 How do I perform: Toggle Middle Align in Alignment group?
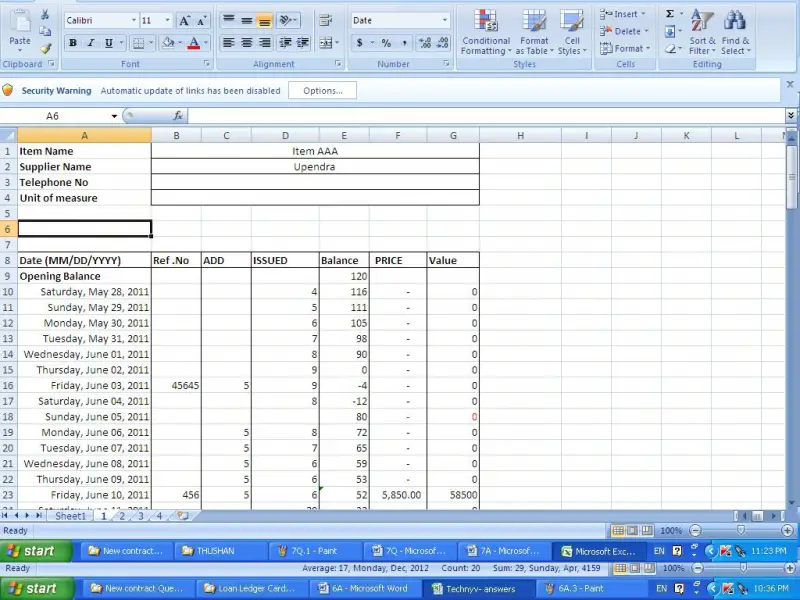pos(246,20)
